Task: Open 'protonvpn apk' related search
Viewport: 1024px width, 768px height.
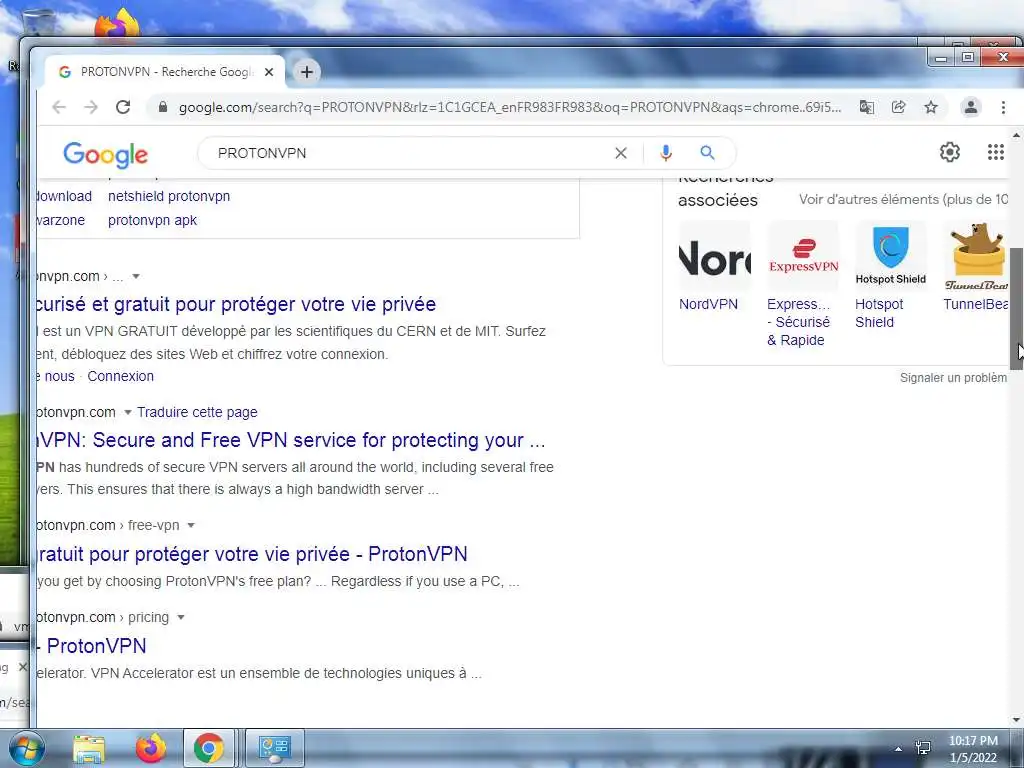Action: tap(152, 220)
